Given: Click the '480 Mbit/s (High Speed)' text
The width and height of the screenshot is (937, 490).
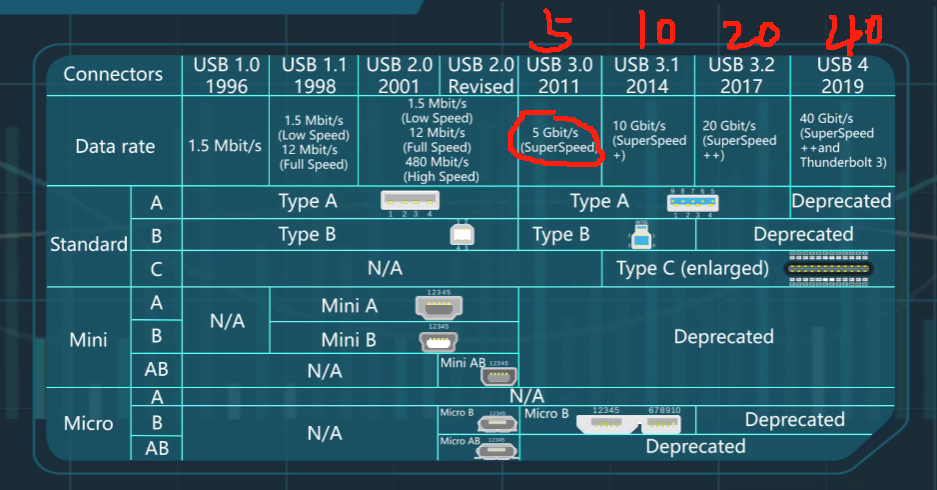Looking at the screenshot, I should tap(440, 169).
